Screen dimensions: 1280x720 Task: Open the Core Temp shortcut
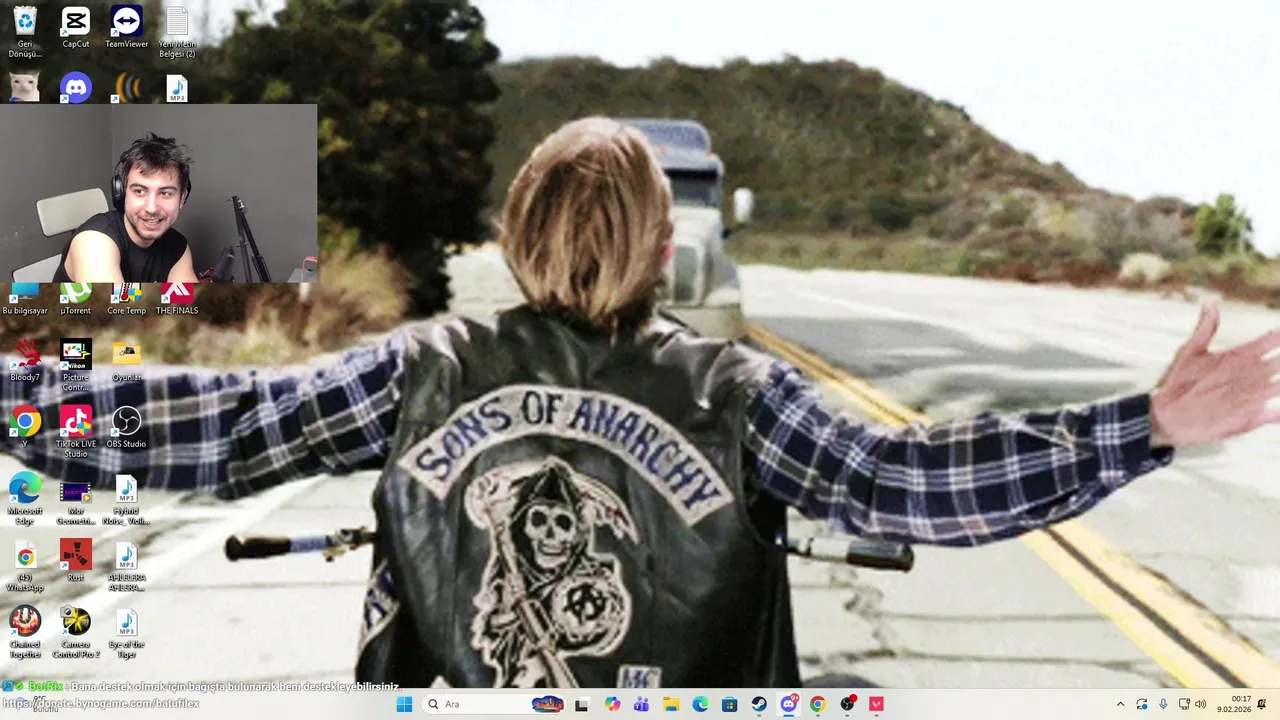point(126,300)
